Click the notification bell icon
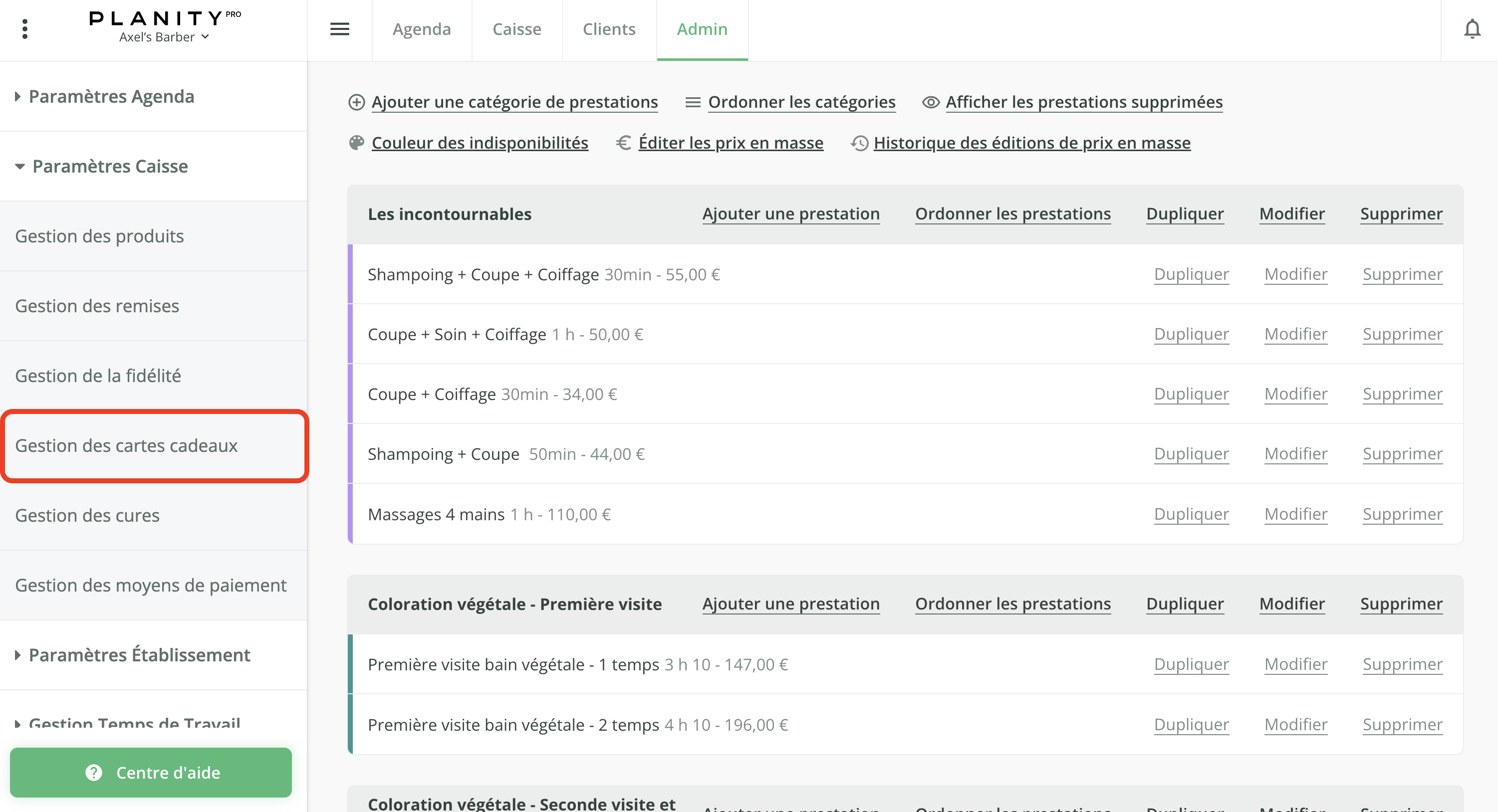This screenshot has width=1498, height=812. pos(1473,28)
